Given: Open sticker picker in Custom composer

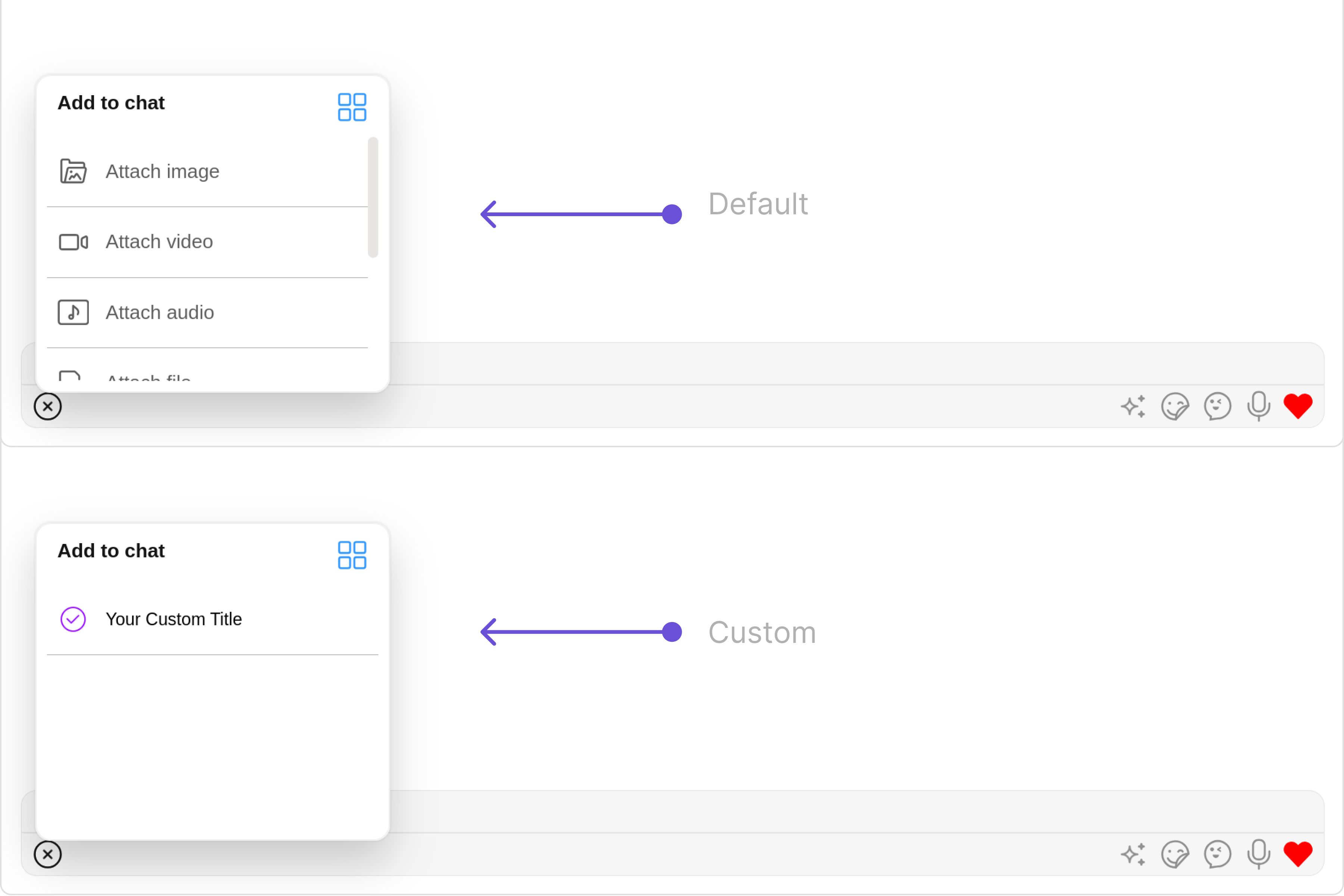Looking at the screenshot, I should [1175, 855].
